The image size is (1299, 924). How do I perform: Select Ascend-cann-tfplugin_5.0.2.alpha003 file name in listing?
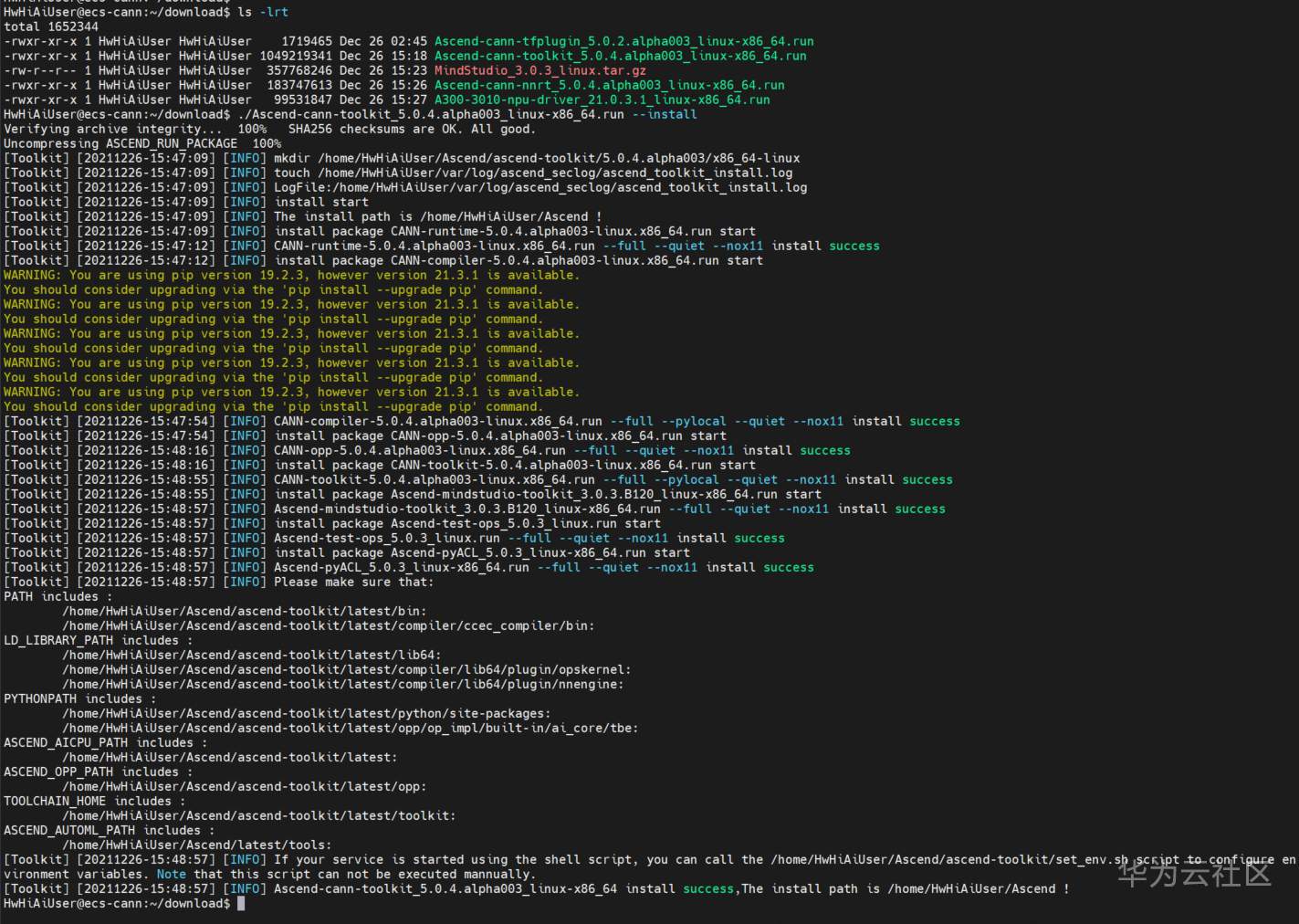(623, 41)
